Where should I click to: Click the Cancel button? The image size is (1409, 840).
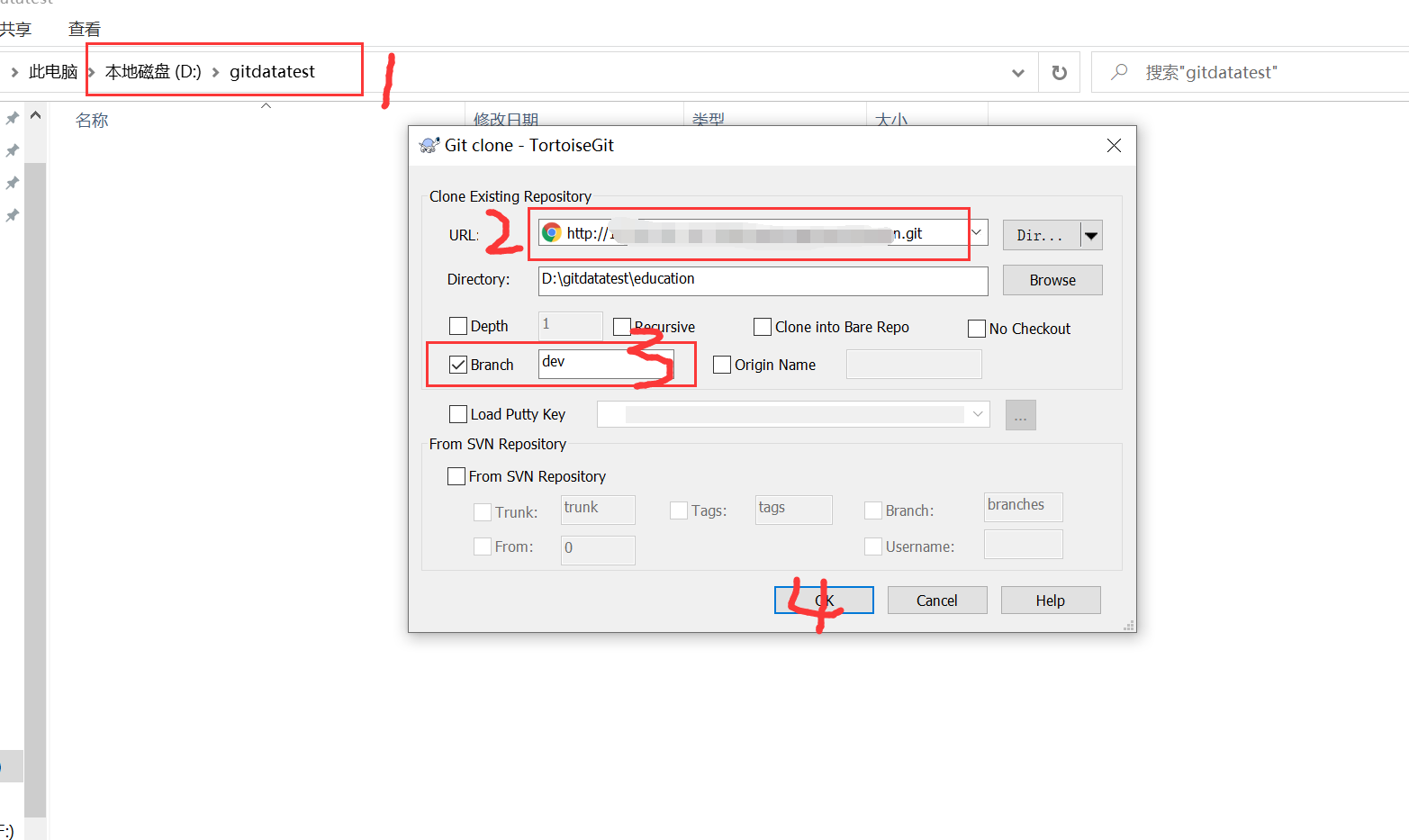pyautogui.click(x=937, y=601)
